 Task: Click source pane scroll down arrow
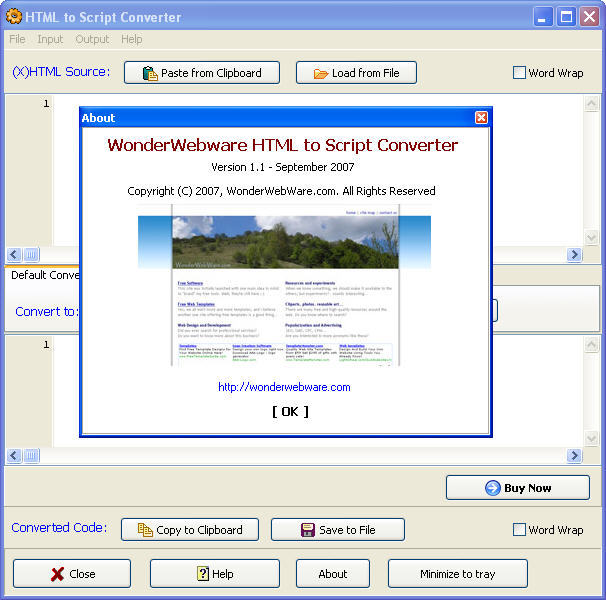[591, 237]
